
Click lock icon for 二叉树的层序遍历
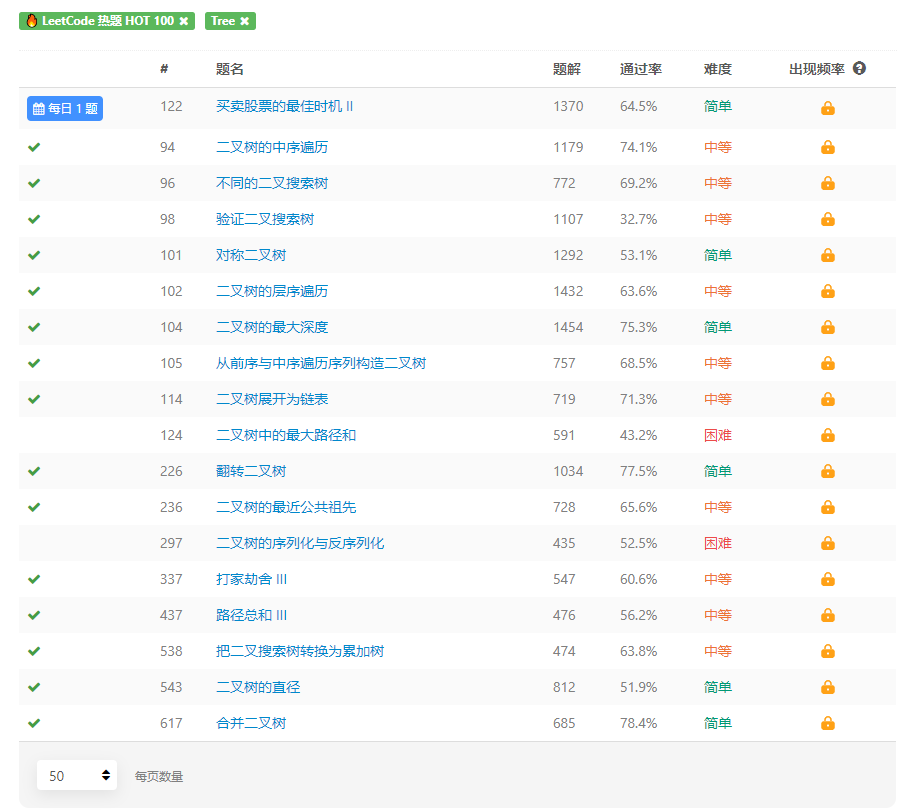828,291
